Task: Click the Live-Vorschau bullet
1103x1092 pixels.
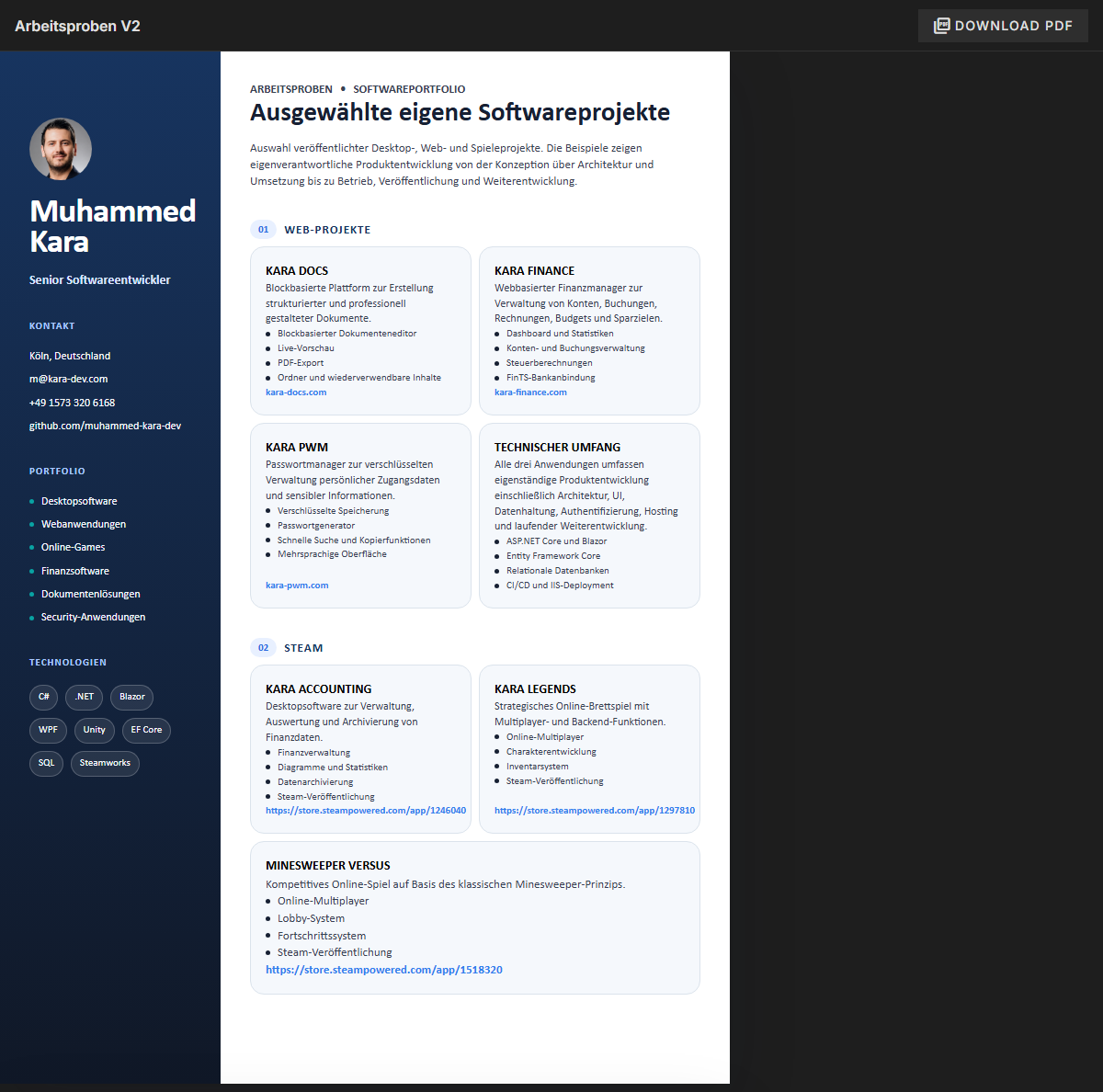Action: tap(306, 348)
